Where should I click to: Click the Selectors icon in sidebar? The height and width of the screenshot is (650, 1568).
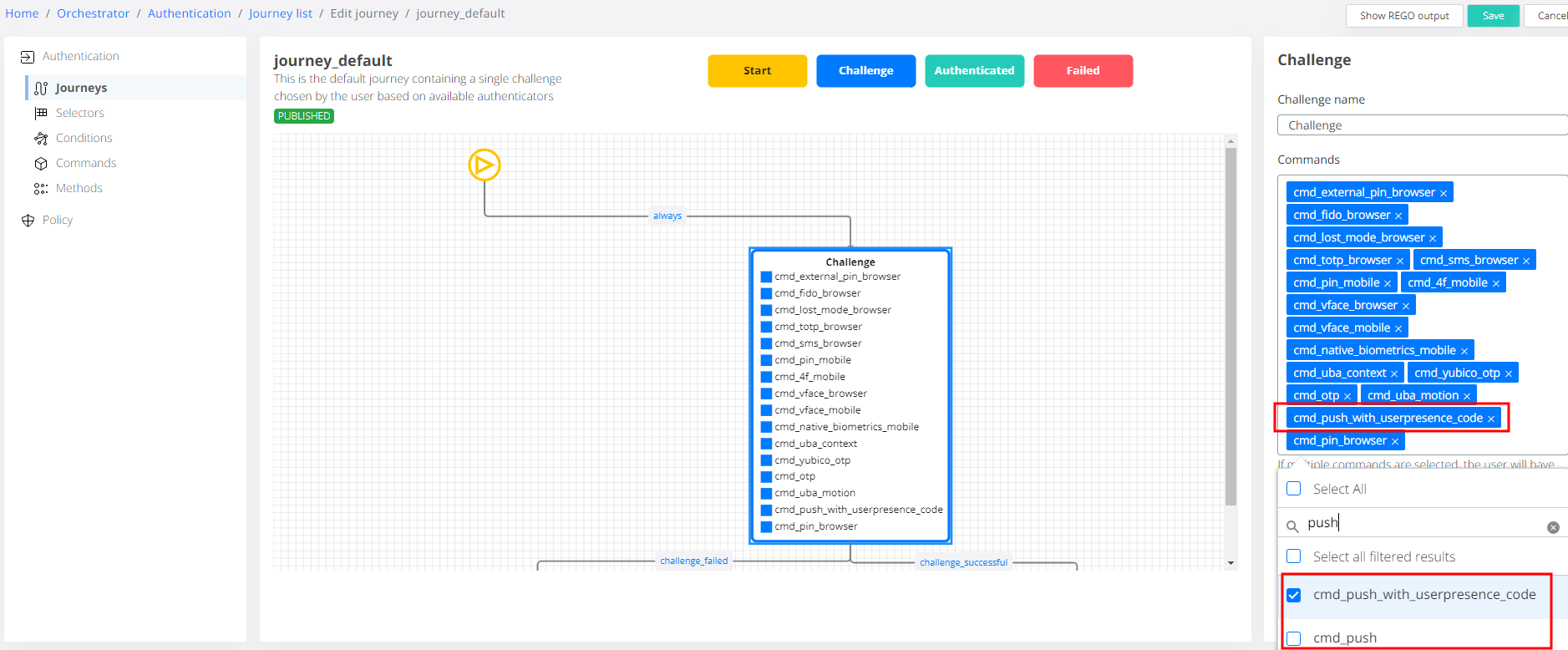pos(41,113)
